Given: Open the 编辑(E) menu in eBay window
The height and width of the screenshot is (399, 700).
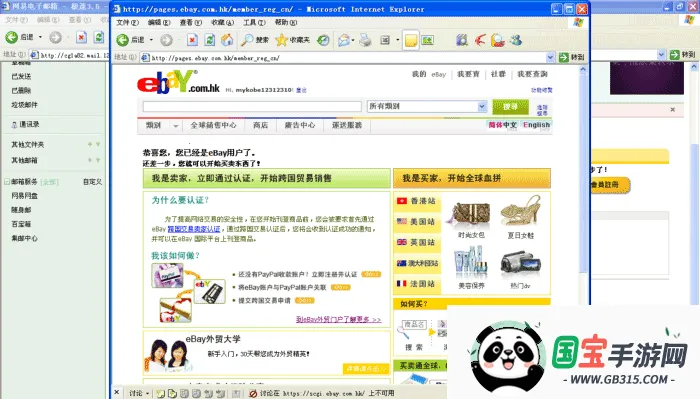Looking at the screenshot, I should pos(159,22).
